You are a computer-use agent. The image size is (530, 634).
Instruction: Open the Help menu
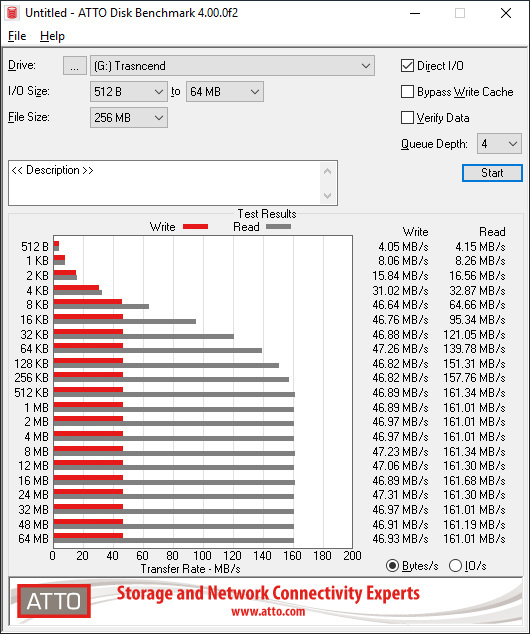[x=52, y=36]
